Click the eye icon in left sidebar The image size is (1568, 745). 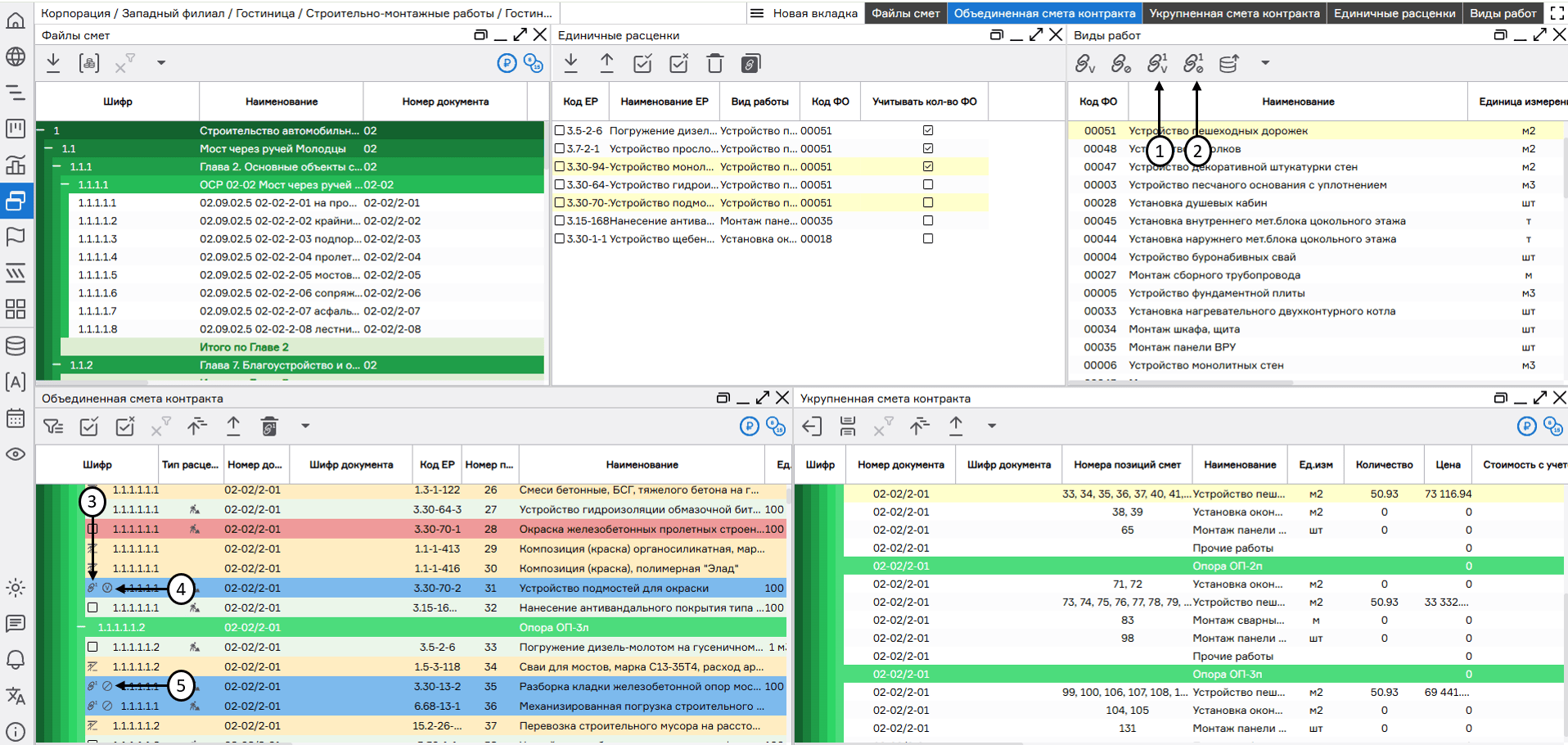coord(16,454)
